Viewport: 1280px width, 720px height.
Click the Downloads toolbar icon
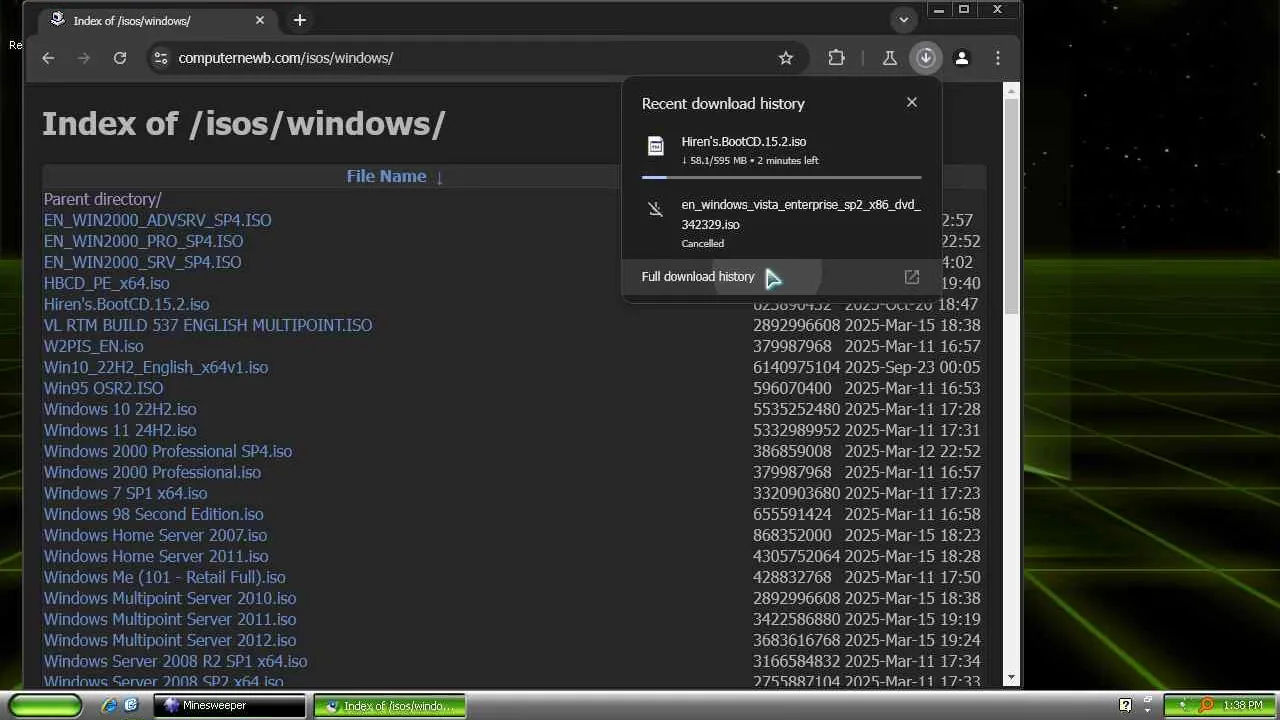(x=926, y=58)
